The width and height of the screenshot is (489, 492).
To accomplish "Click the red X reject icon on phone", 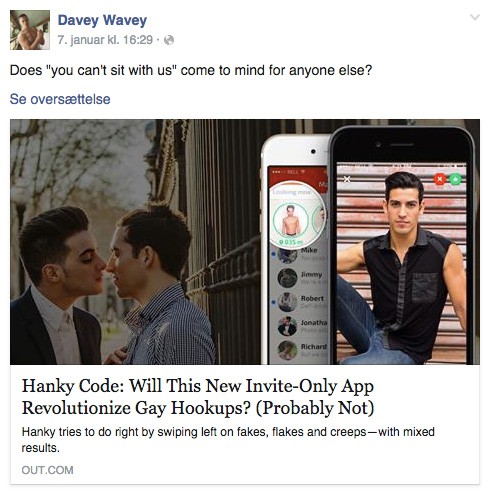I will pos(440,179).
